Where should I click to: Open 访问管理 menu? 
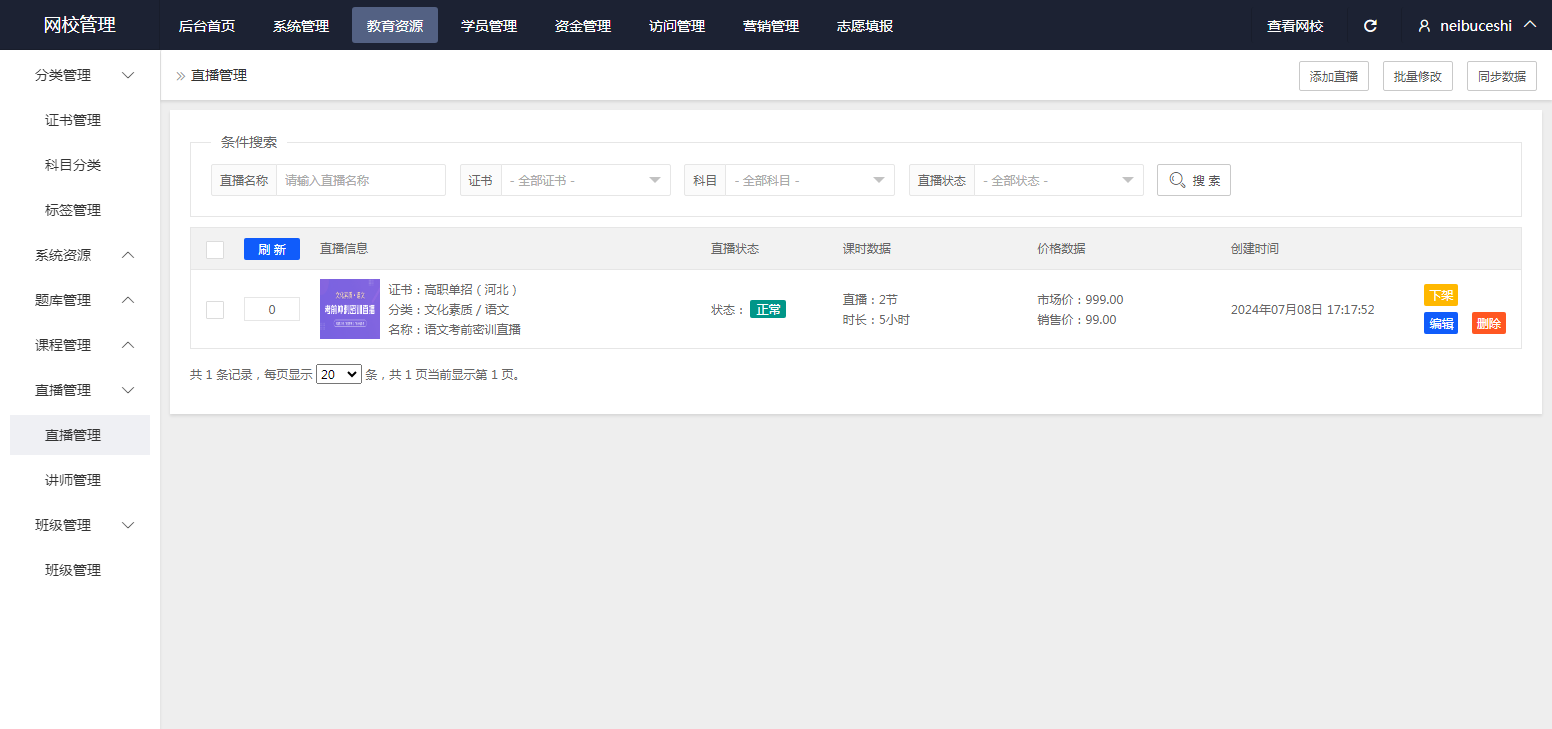[x=677, y=26]
